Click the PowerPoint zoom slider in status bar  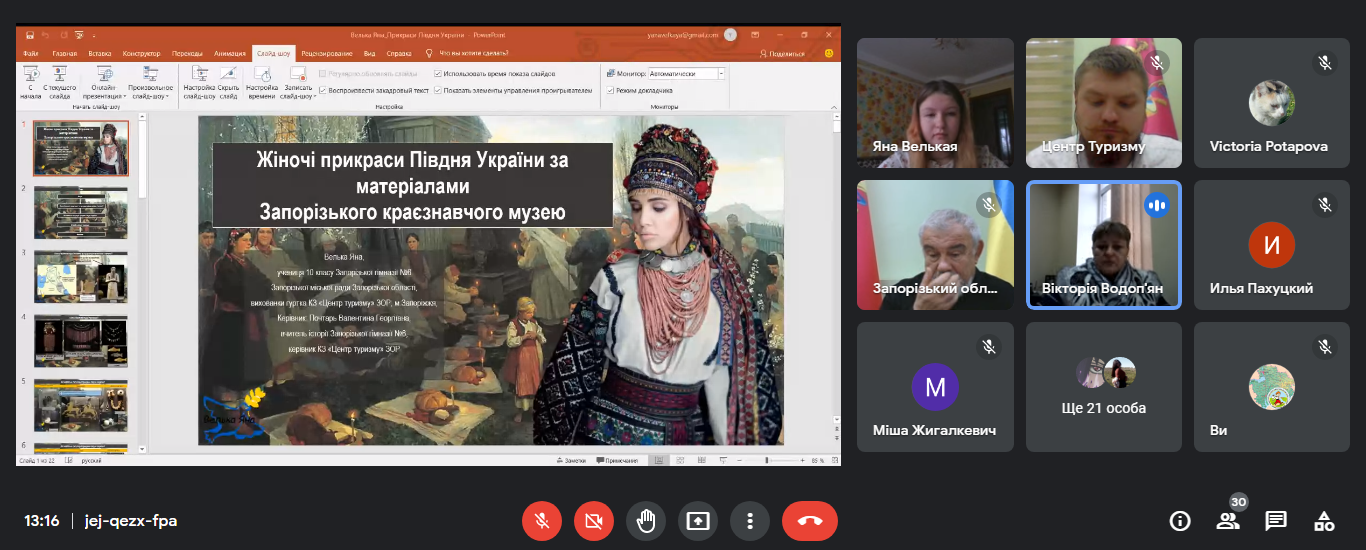click(768, 460)
